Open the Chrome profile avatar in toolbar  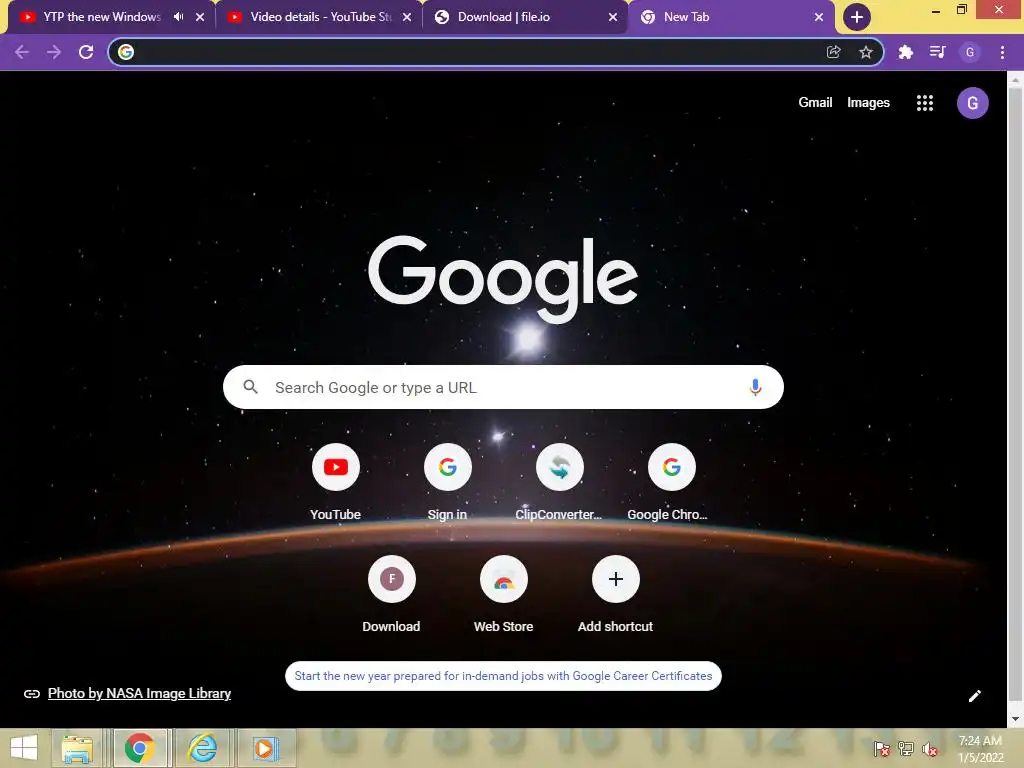pos(970,52)
